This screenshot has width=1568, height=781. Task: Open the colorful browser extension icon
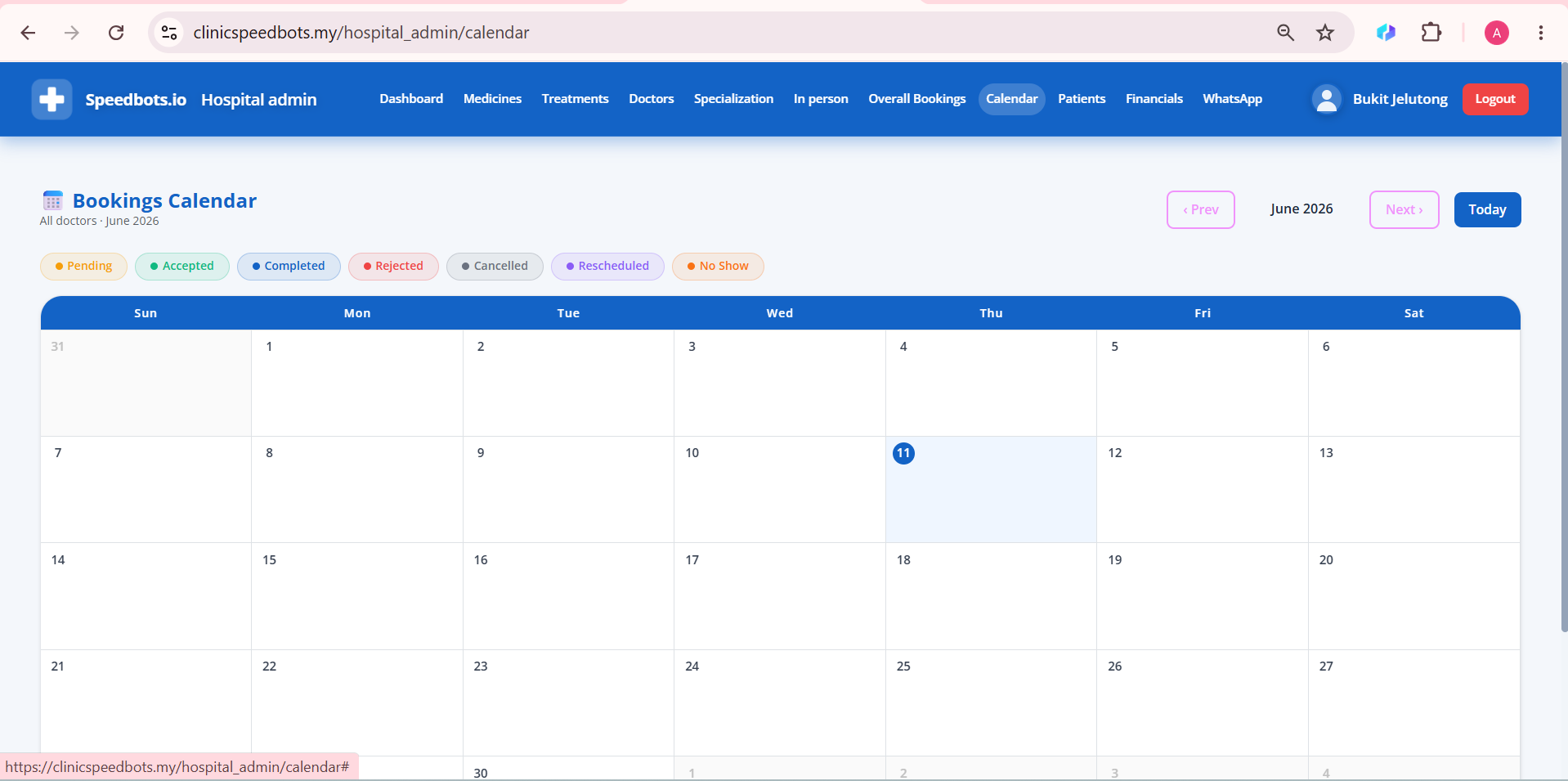pyautogui.click(x=1386, y=33)
